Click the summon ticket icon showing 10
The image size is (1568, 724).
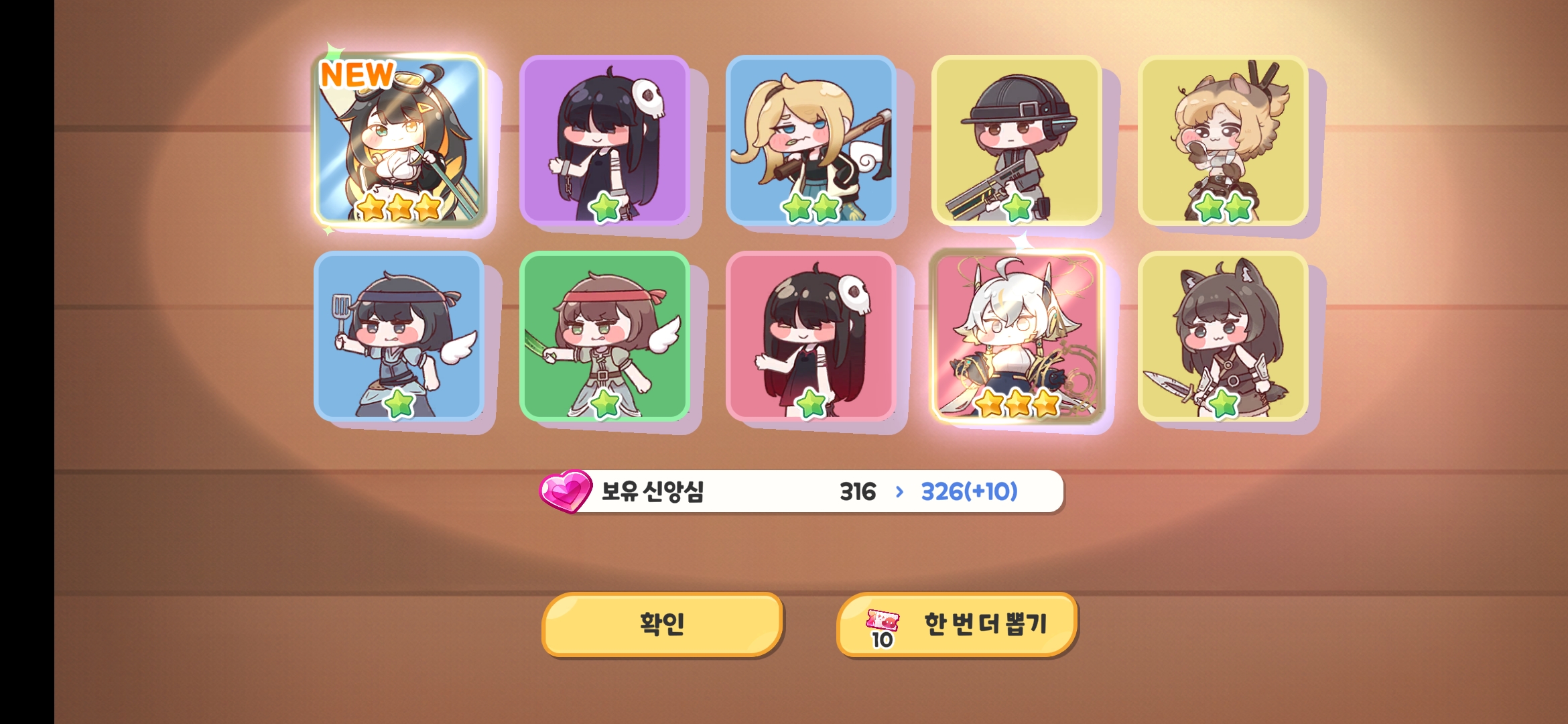point(882,629)
